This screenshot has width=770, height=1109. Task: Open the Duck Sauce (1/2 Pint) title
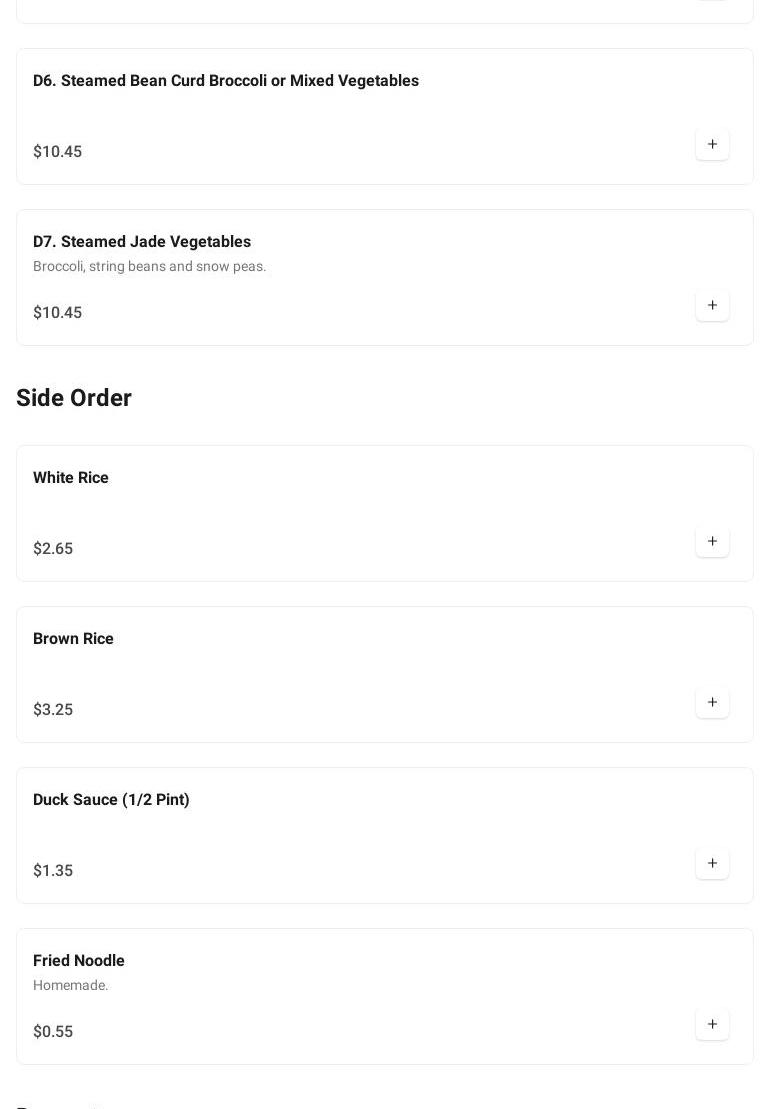click(x=111, y=800)
